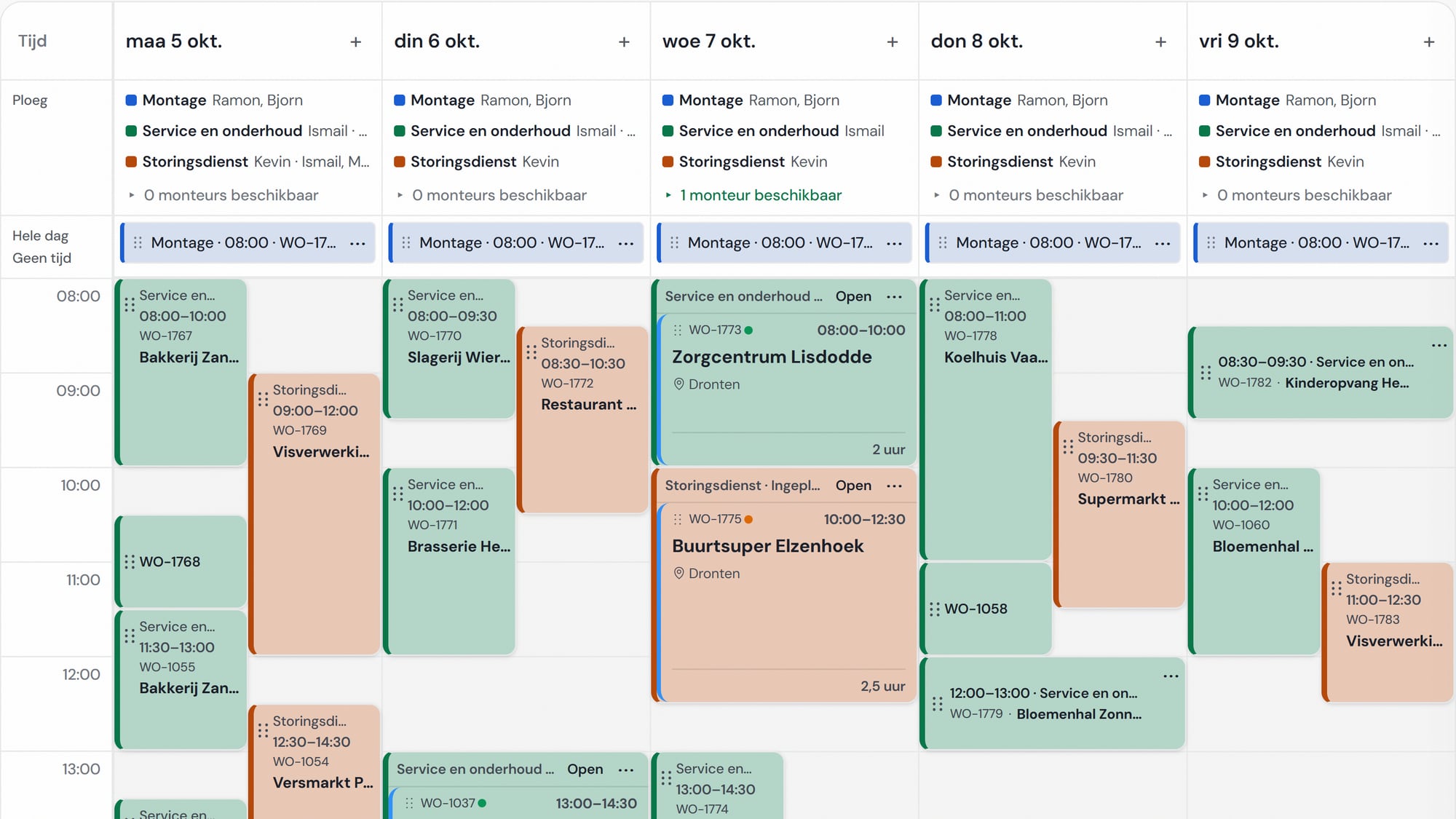The image size is (1456, 819).
Task: Open WO-1778 Koelhuis Vaa... card
Action: (x=986, y=419)
